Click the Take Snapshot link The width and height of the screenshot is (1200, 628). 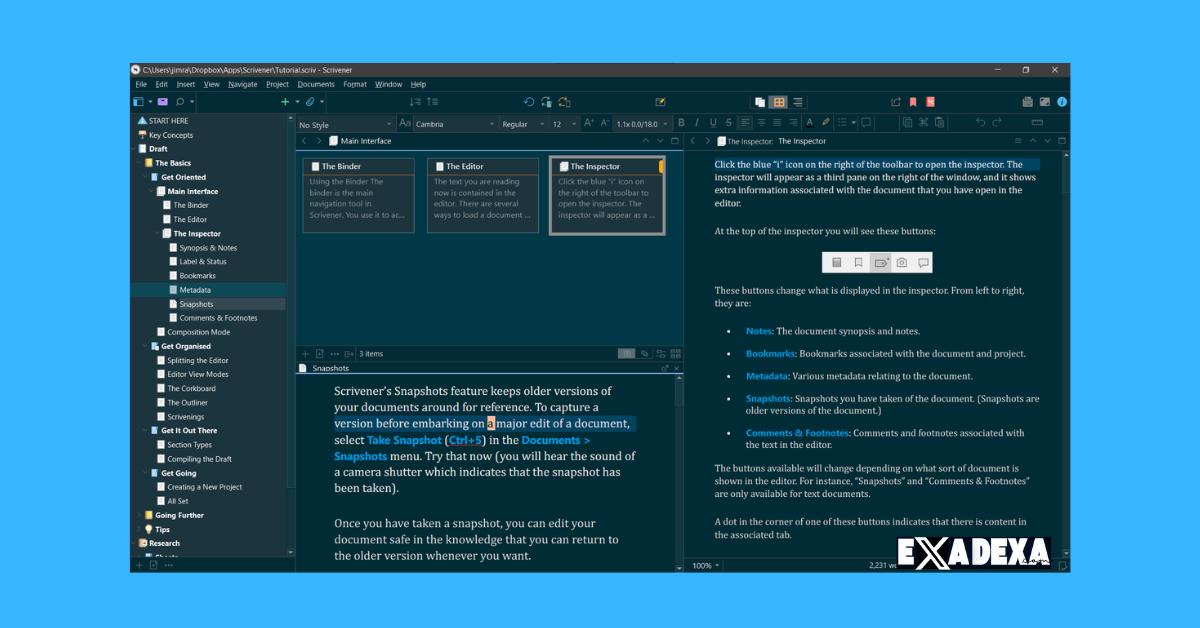[x=405, y=439]
